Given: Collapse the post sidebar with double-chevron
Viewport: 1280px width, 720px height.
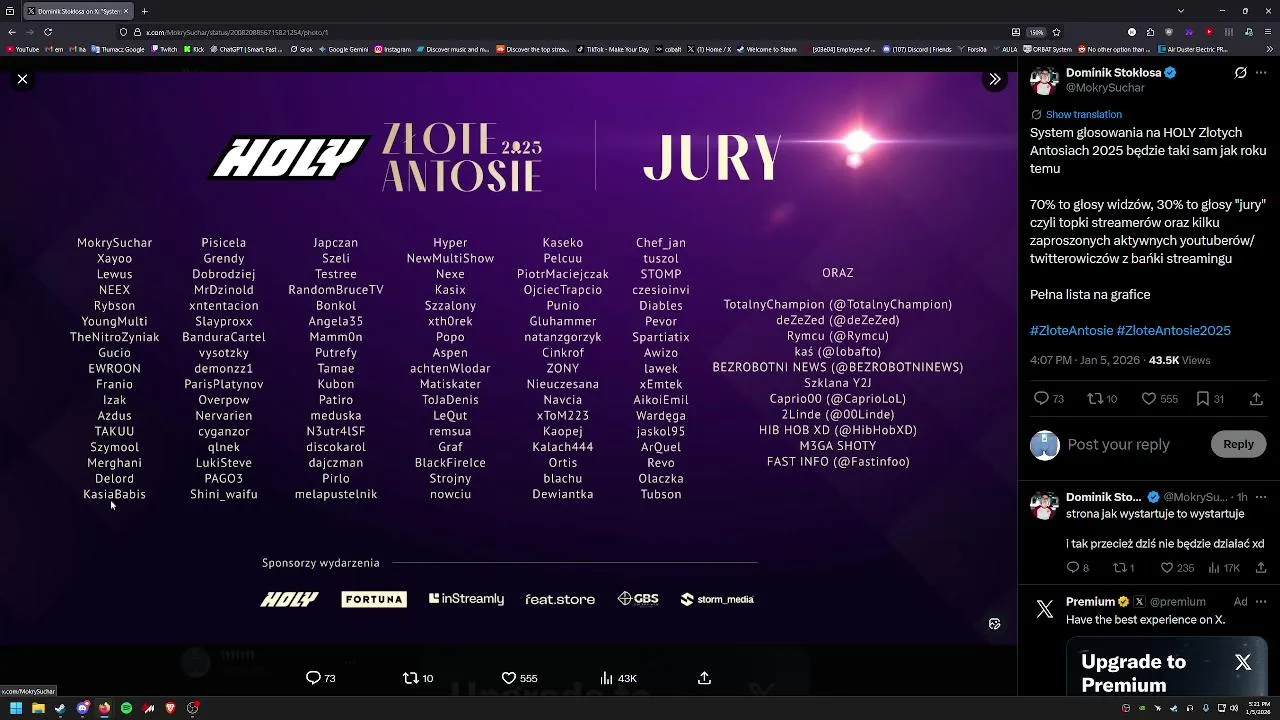Looking at the screenshot, I should point(994,79).
